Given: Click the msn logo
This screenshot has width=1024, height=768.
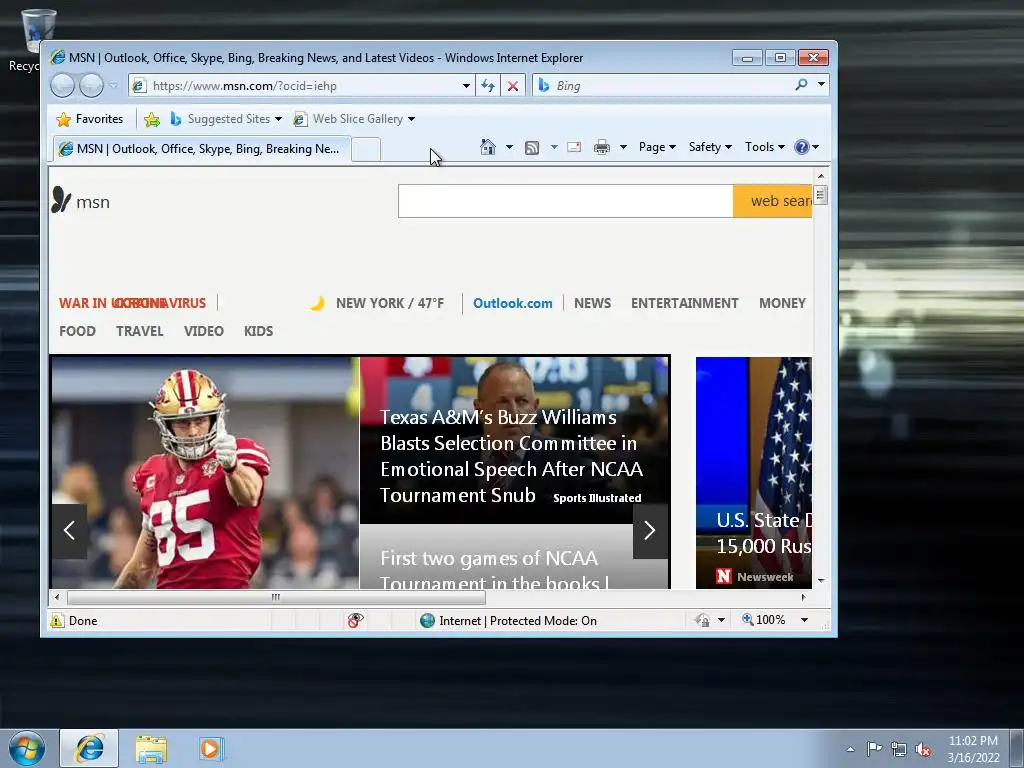Looking at the screenshot, I should 80,200.
